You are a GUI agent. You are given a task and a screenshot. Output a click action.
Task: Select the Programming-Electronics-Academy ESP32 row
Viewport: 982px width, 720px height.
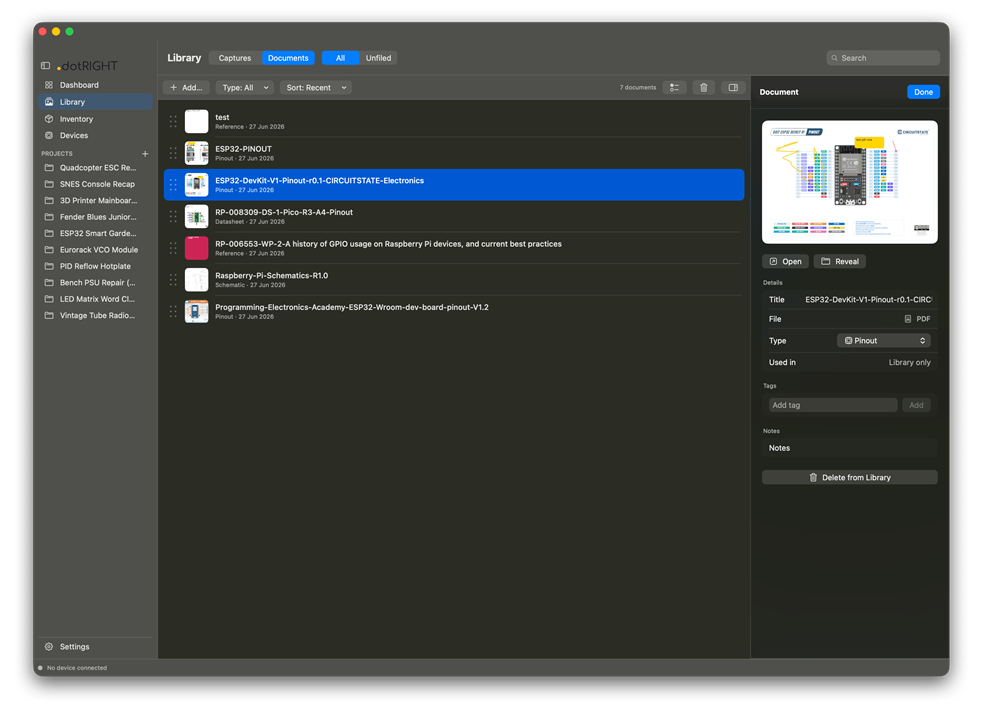pos(454,311)
